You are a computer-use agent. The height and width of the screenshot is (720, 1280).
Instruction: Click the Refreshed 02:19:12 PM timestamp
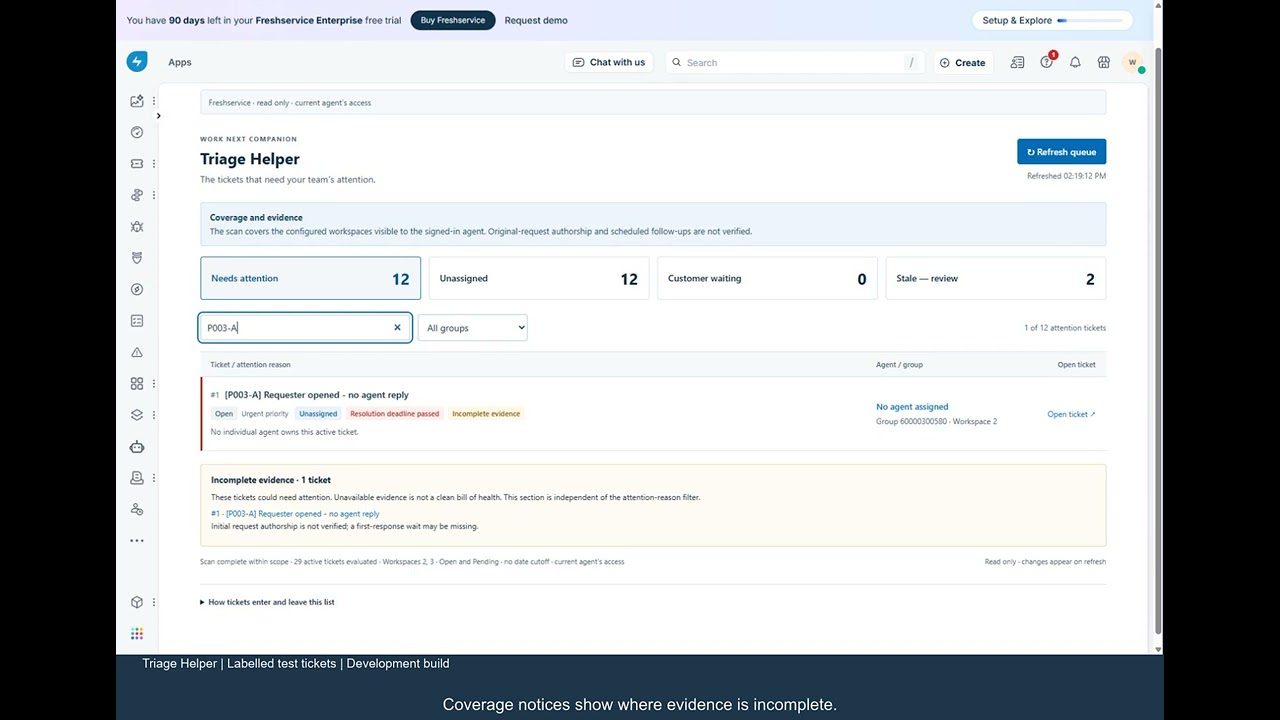tap(1066, 176)
